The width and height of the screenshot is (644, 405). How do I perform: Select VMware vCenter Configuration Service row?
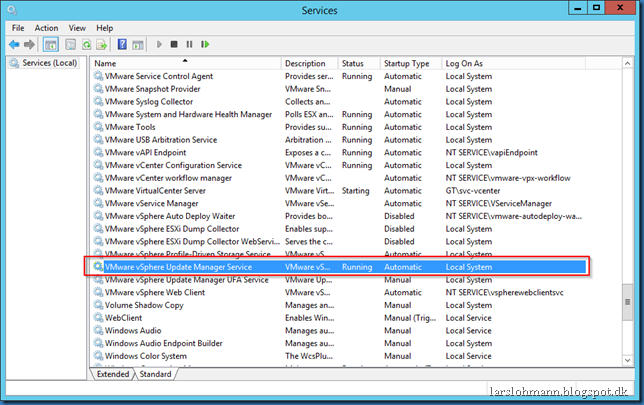coord(339,165)
